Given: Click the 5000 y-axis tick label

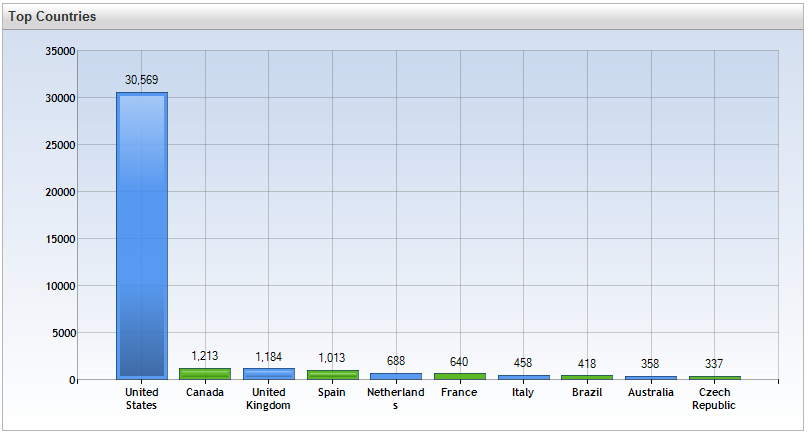Looking at the screenshot, I should point(63,333).
